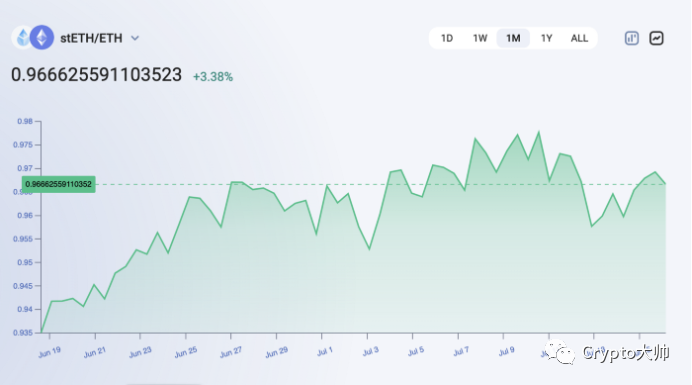This screenshot has height=385, width=692.
Task: Click the 0.975 y-axis label
Action: (x=23, y=145)
